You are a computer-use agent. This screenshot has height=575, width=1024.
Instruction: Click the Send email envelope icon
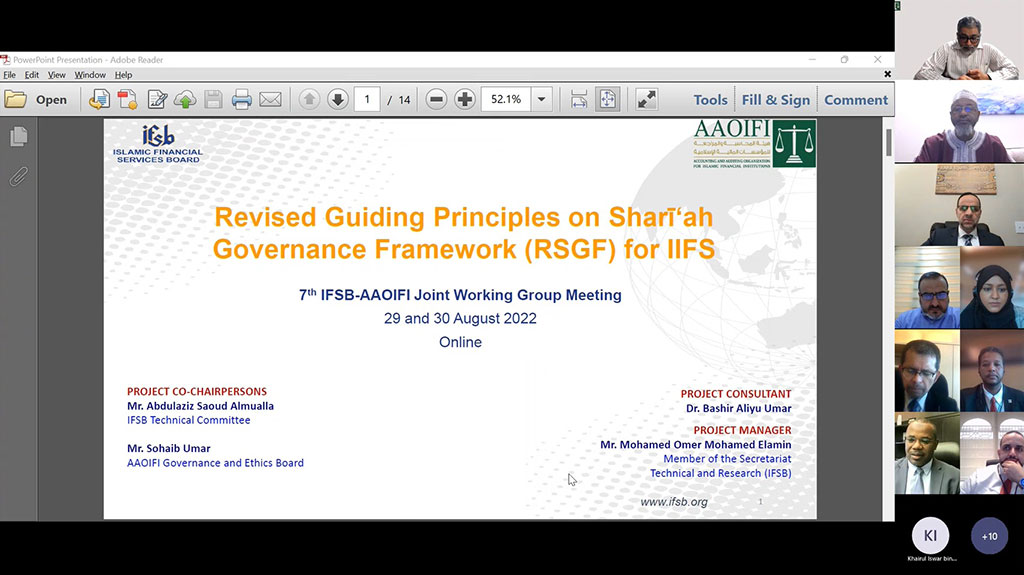click(270, 99)
